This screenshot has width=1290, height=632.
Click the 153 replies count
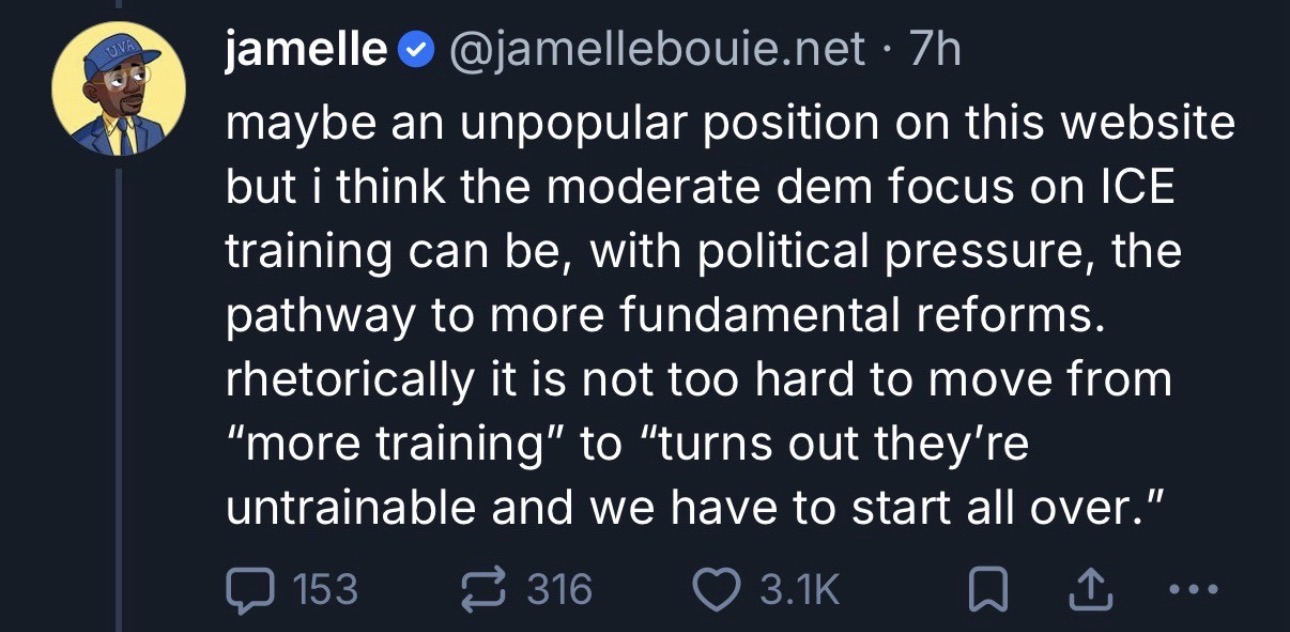[326, 590]
